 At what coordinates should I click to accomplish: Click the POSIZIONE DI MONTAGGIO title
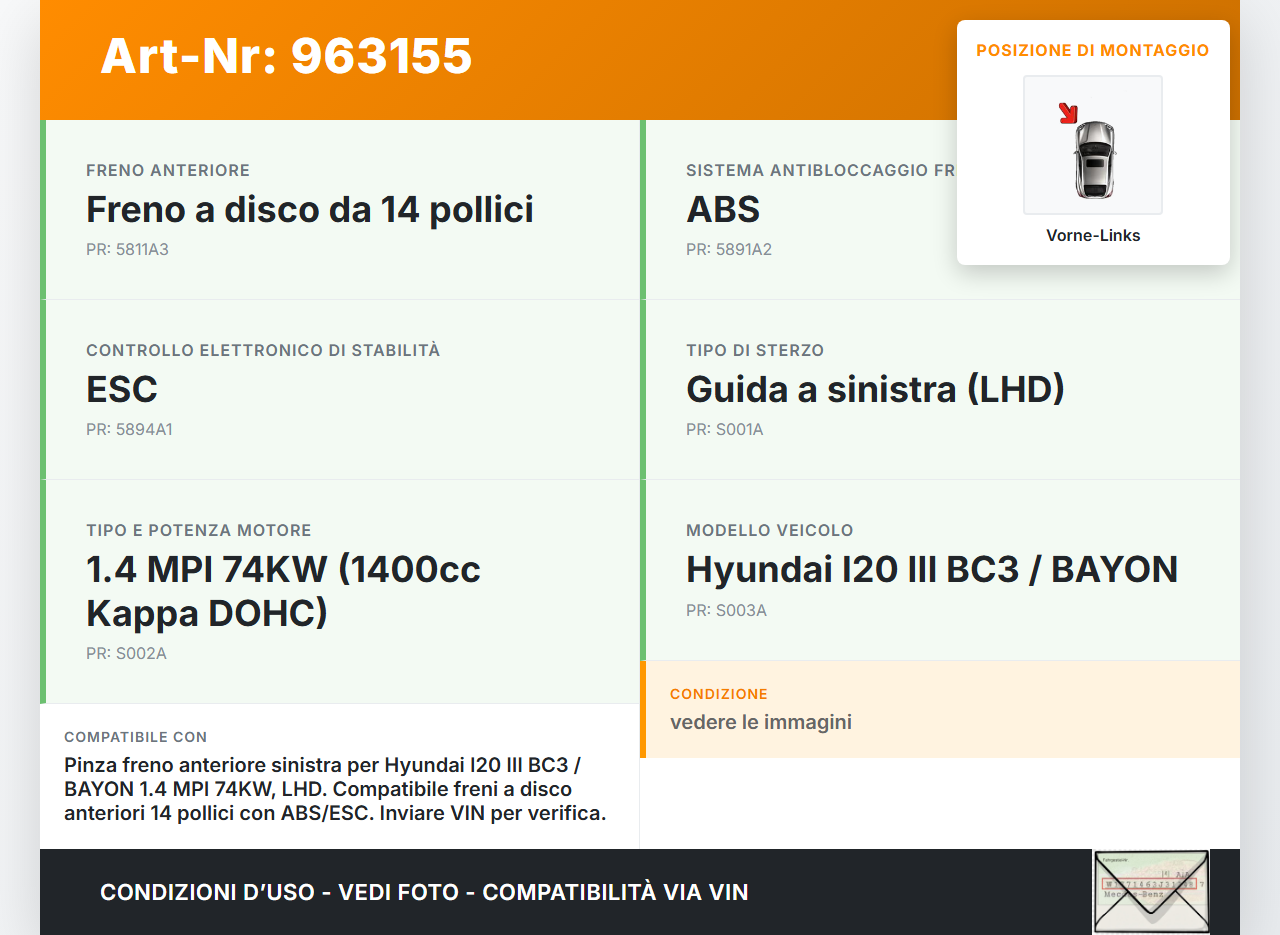pyautogui.click(x=1093, y=50)
